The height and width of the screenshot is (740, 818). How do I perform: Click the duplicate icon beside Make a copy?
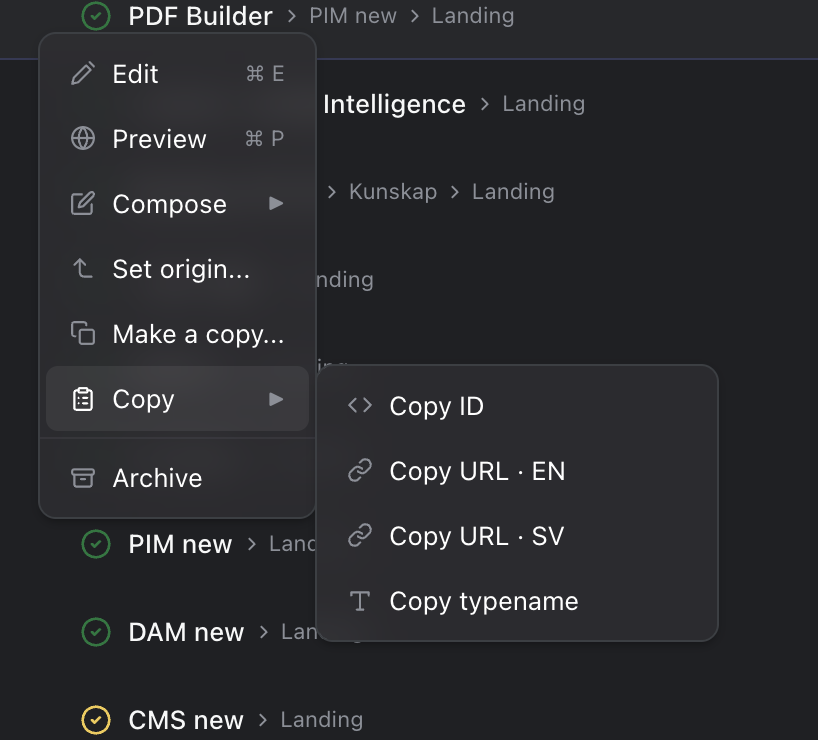83,333
